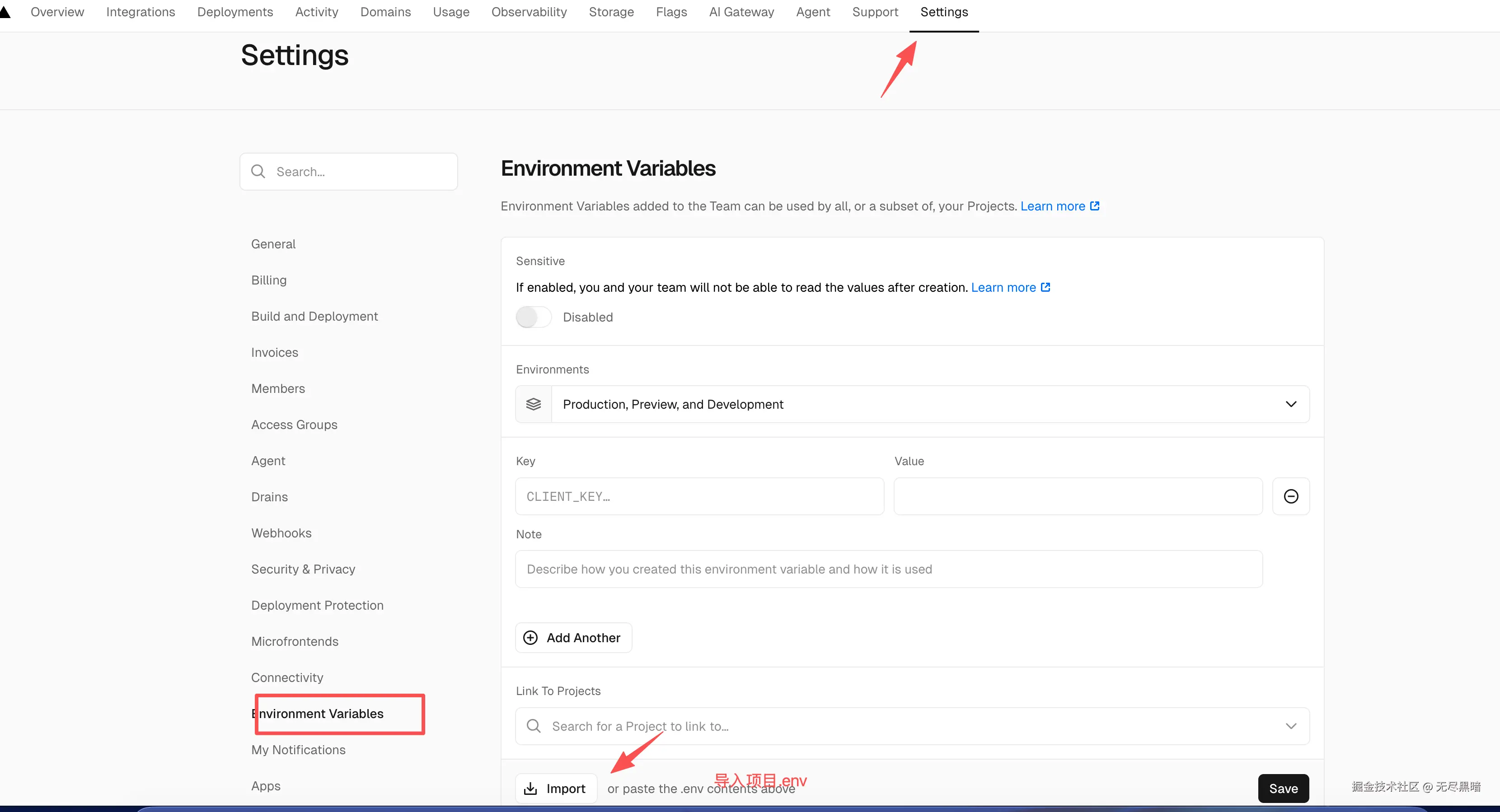Click the search magnifier icon in sidebar
The width and height of the screenshot is (1500, 812).
[x=258, y=171]
